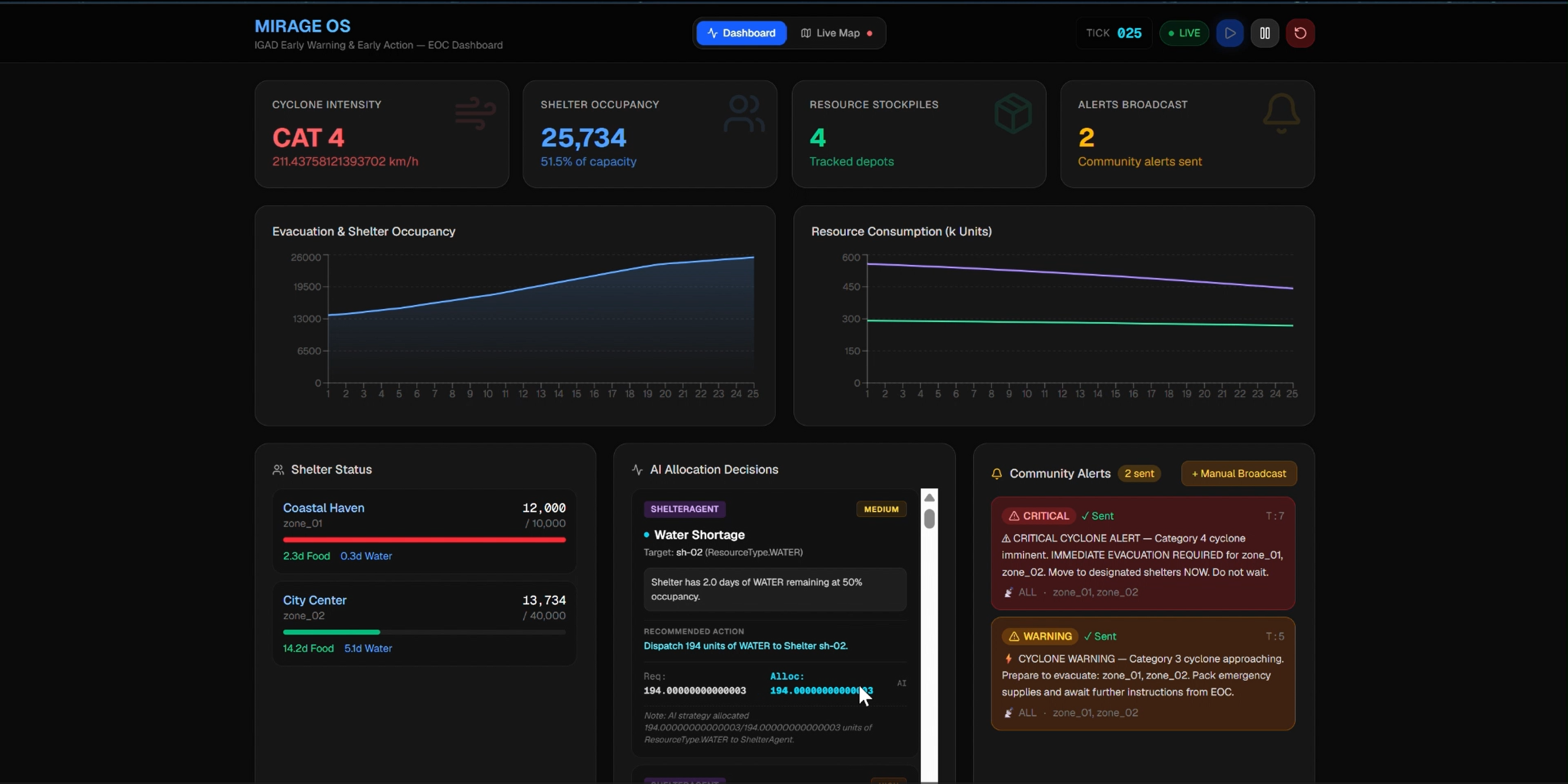
Task: Select the Dashboard tab
Action: click(741, 33)
